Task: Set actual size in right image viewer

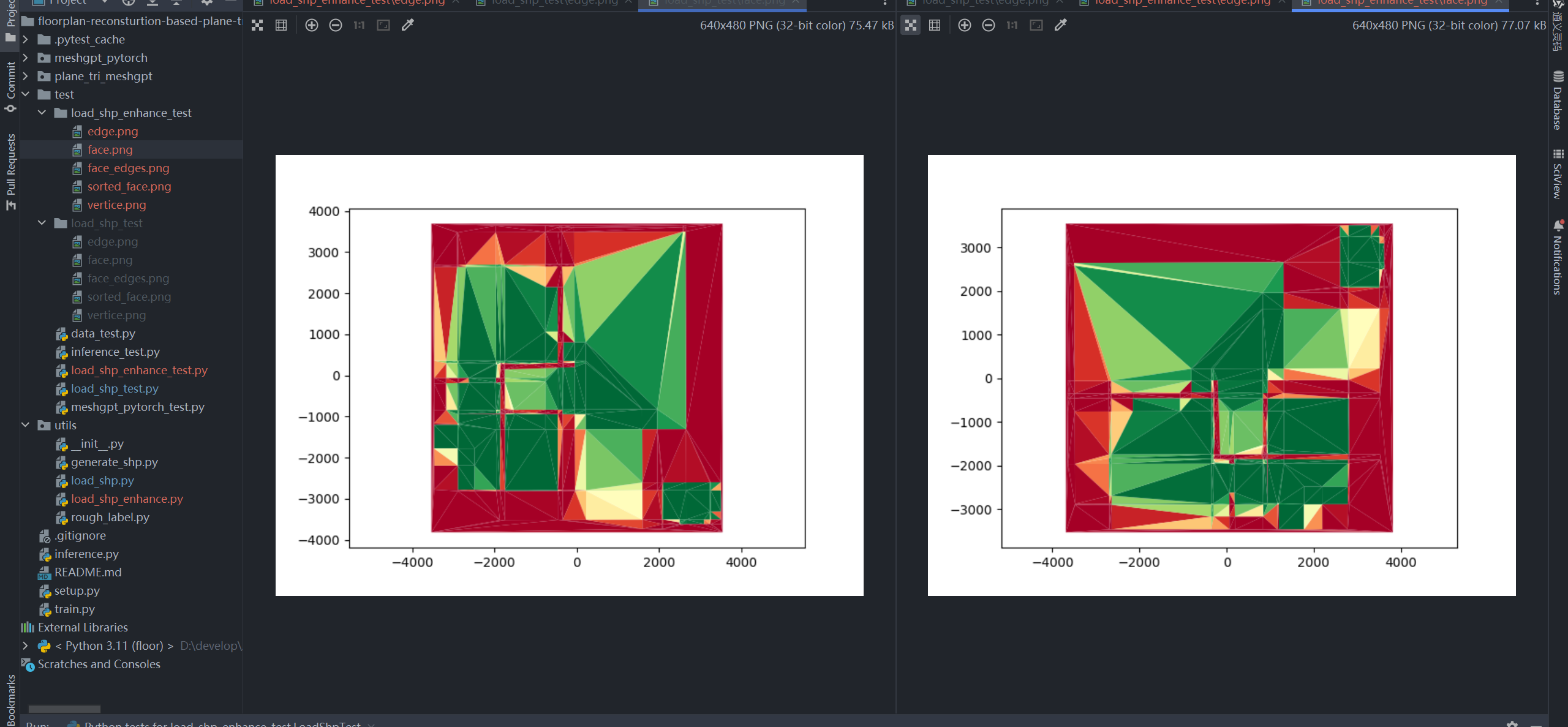Action: tap(1012, 25)
